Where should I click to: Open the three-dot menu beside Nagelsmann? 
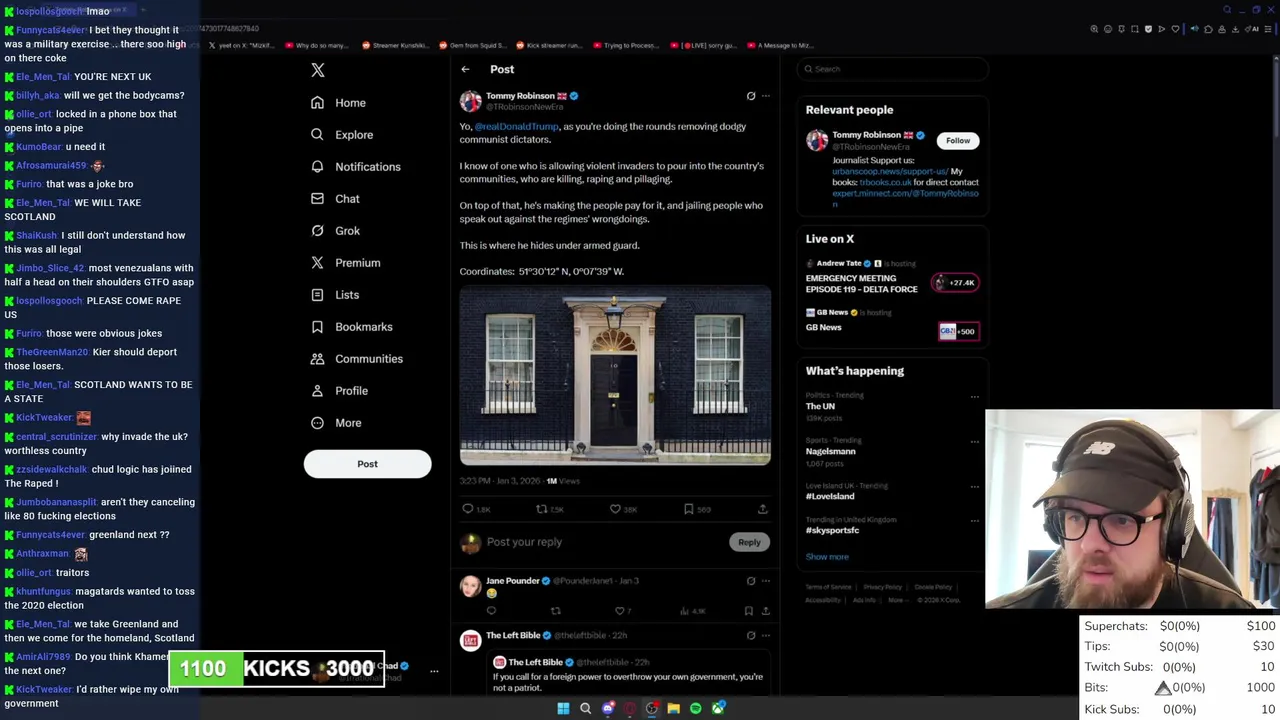click(974, 441)
